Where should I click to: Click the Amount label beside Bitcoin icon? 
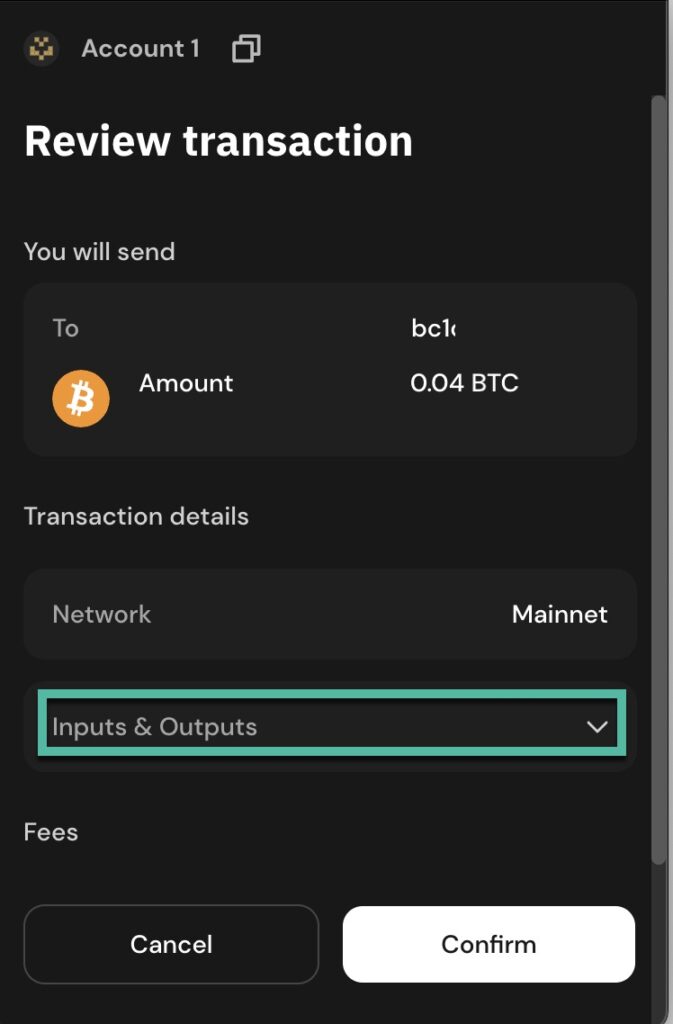tap(186, 383)
